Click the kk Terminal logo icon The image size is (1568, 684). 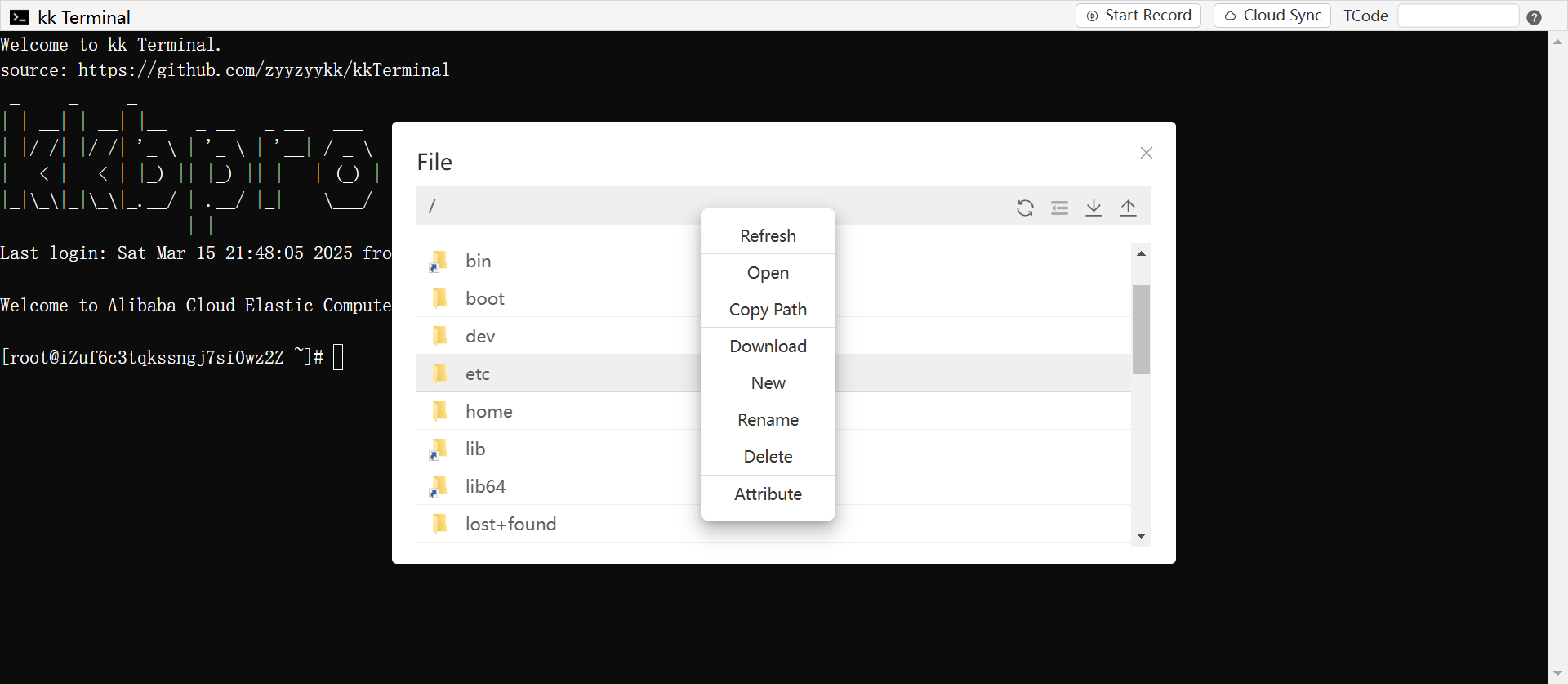(20, 17)
